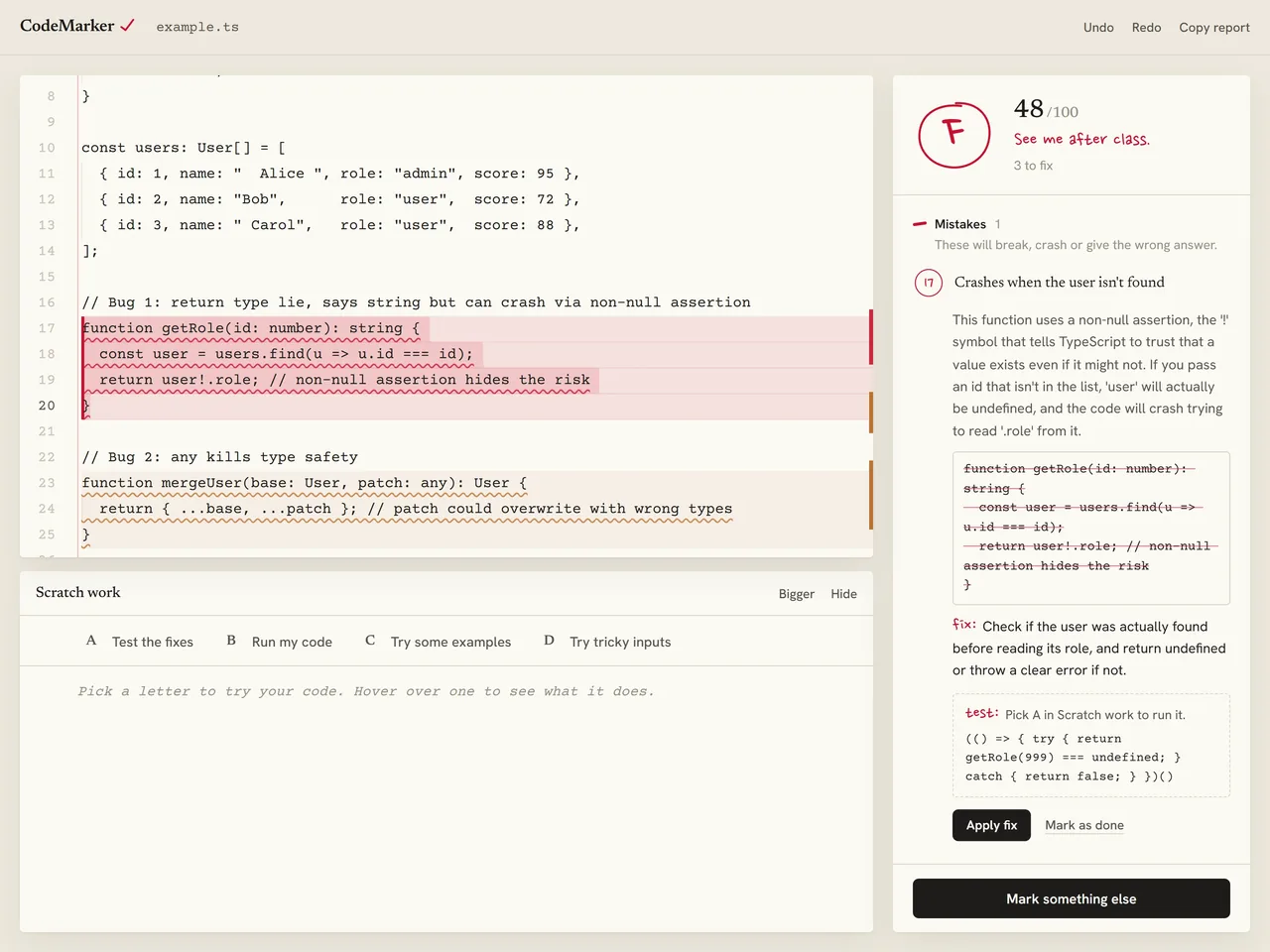This screenshot has height=952, width=1270.
Task: Click line 19 return user!.role
Action: 344,380
